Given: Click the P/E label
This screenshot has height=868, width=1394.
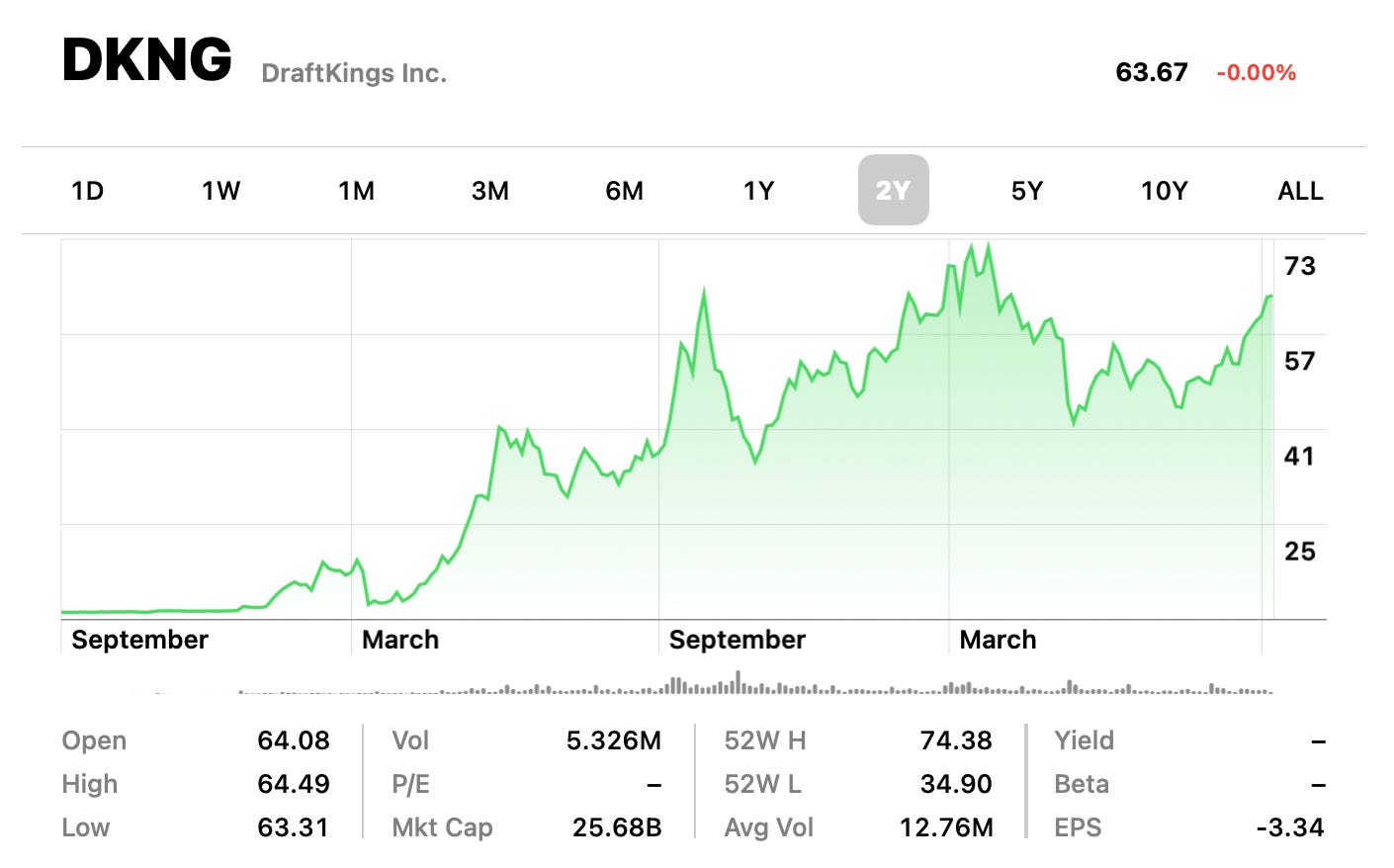Looking at the screenshot, I should [410, 784].
